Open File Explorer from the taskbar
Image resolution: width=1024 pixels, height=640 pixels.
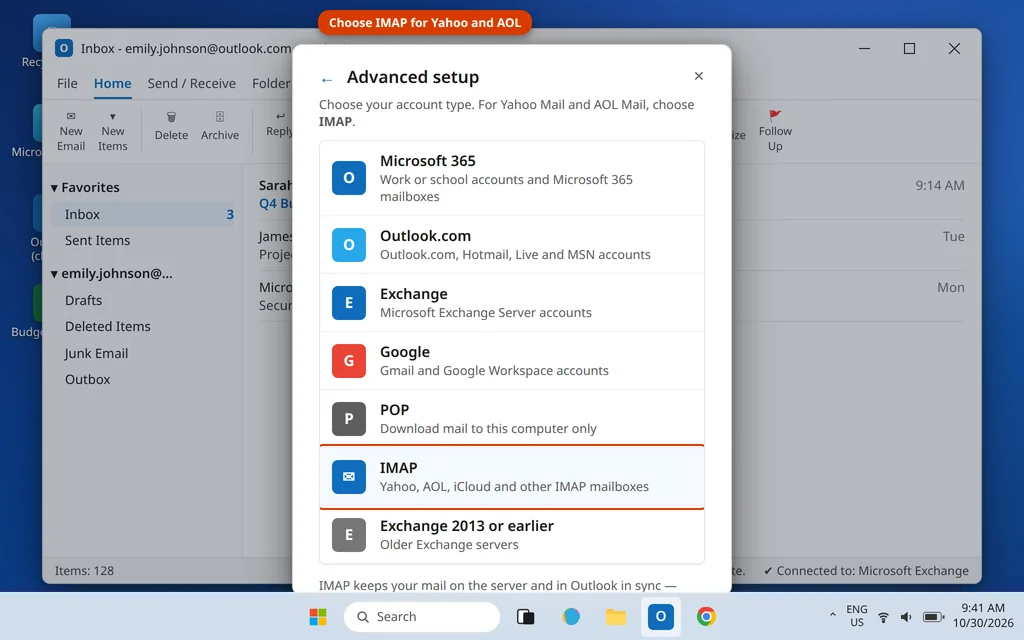tap(616, 616)
